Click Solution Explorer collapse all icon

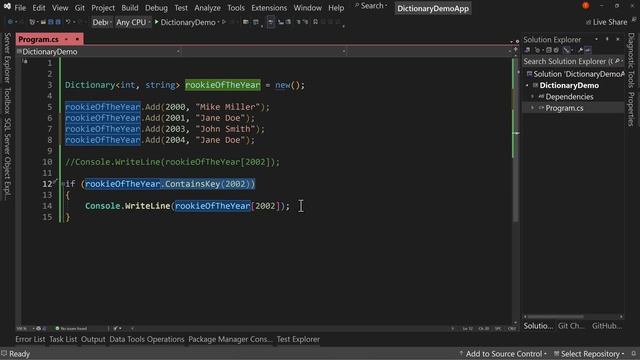coord(549,50)
